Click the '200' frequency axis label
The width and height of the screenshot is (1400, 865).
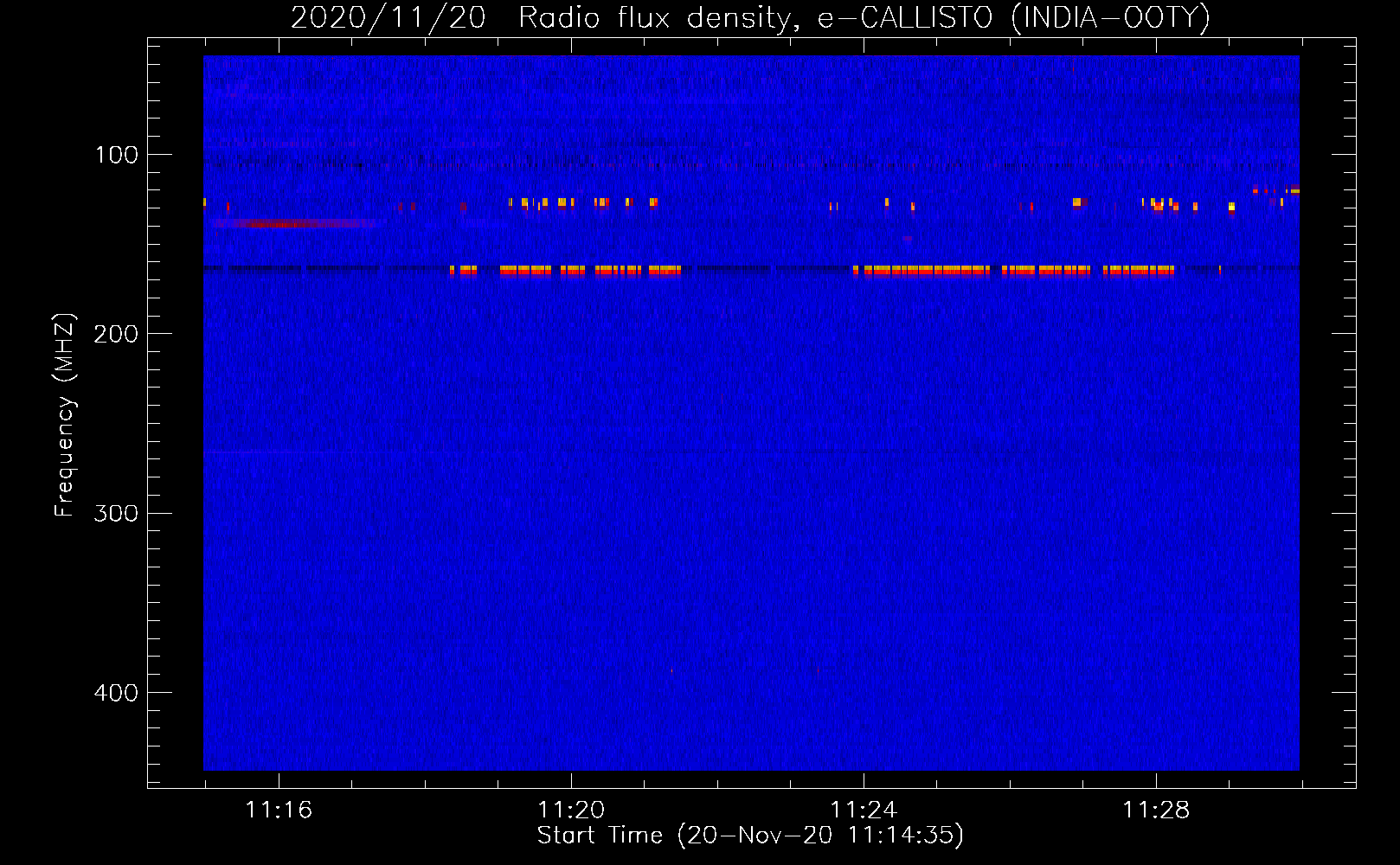pyautogui.click(x=116, y=334)
